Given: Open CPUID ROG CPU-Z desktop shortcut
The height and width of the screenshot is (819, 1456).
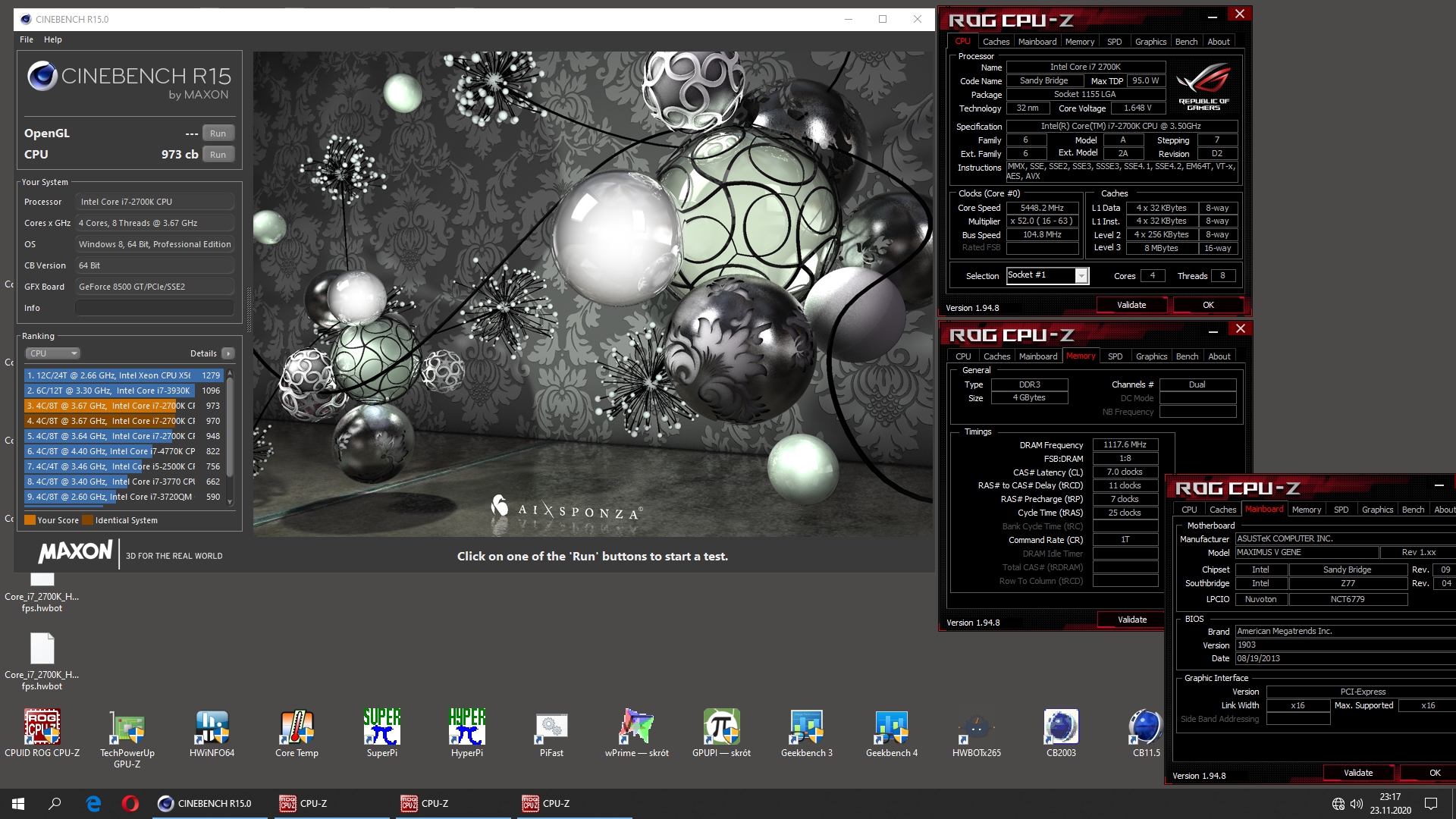Looking at the screenshot, I should click(42, 733).
